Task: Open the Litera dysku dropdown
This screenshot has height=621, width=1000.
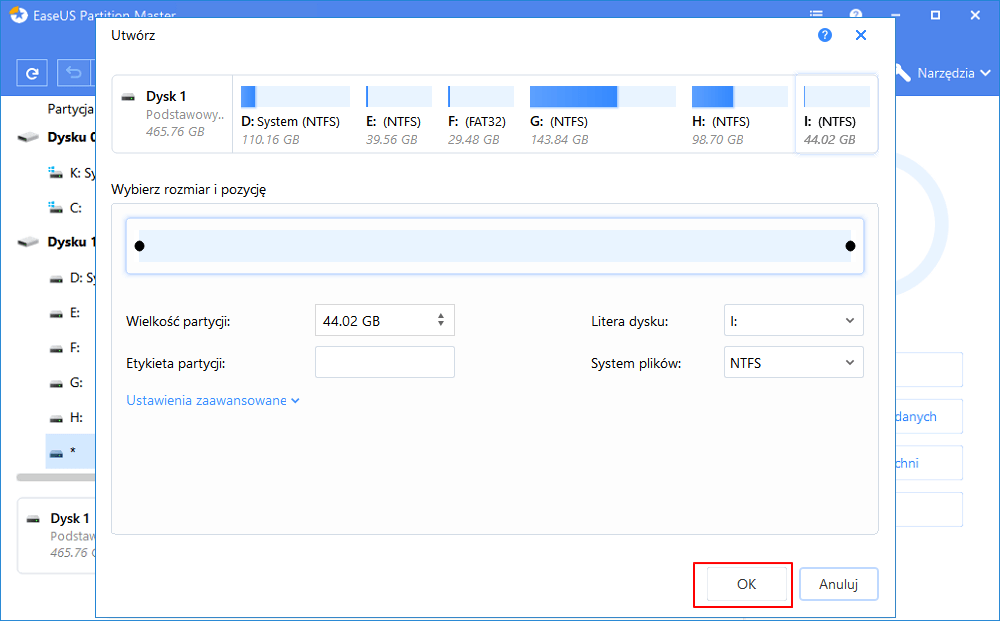Action: (793, 320)
